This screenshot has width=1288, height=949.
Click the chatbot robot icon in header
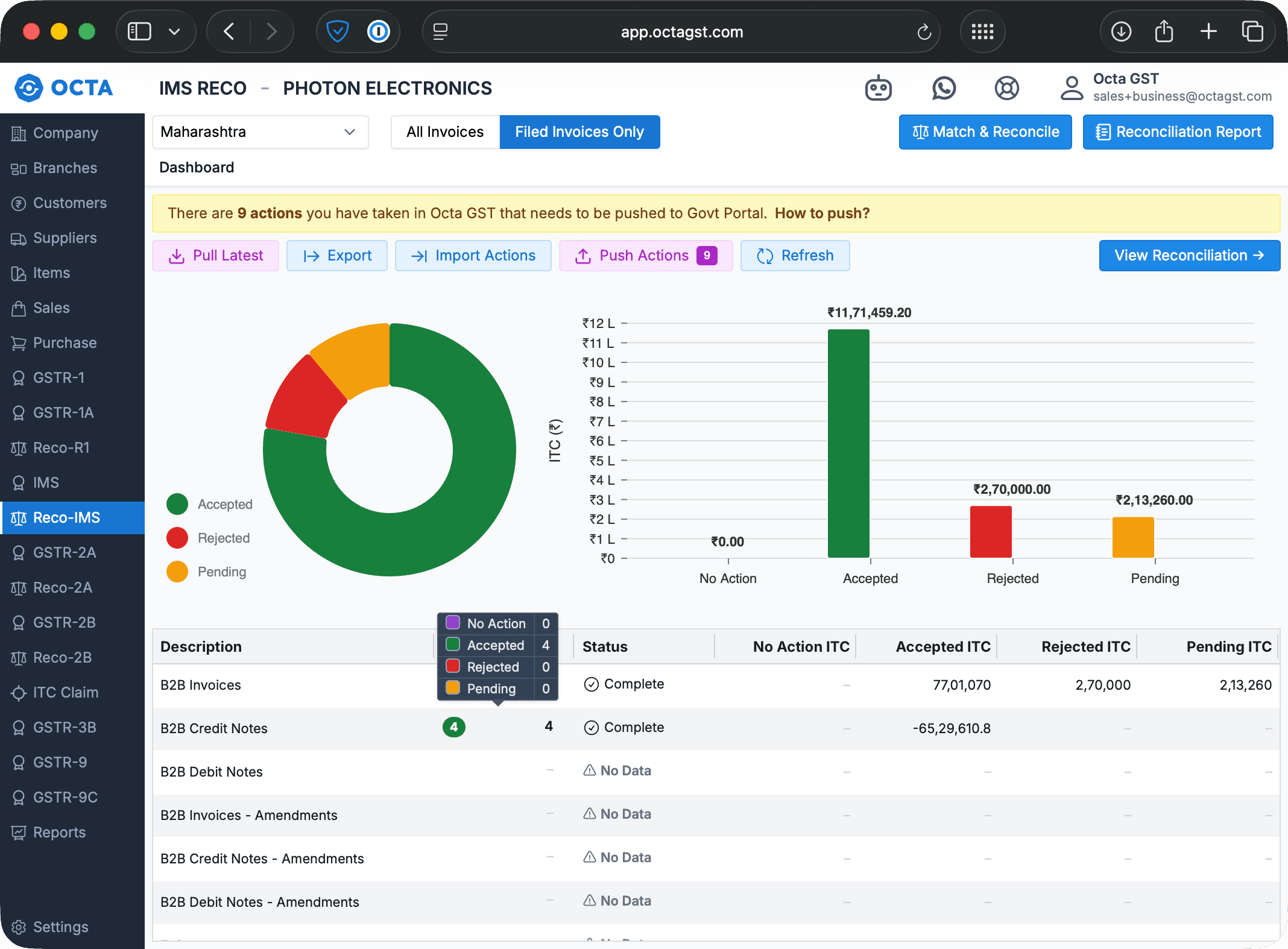pos(878,88)
